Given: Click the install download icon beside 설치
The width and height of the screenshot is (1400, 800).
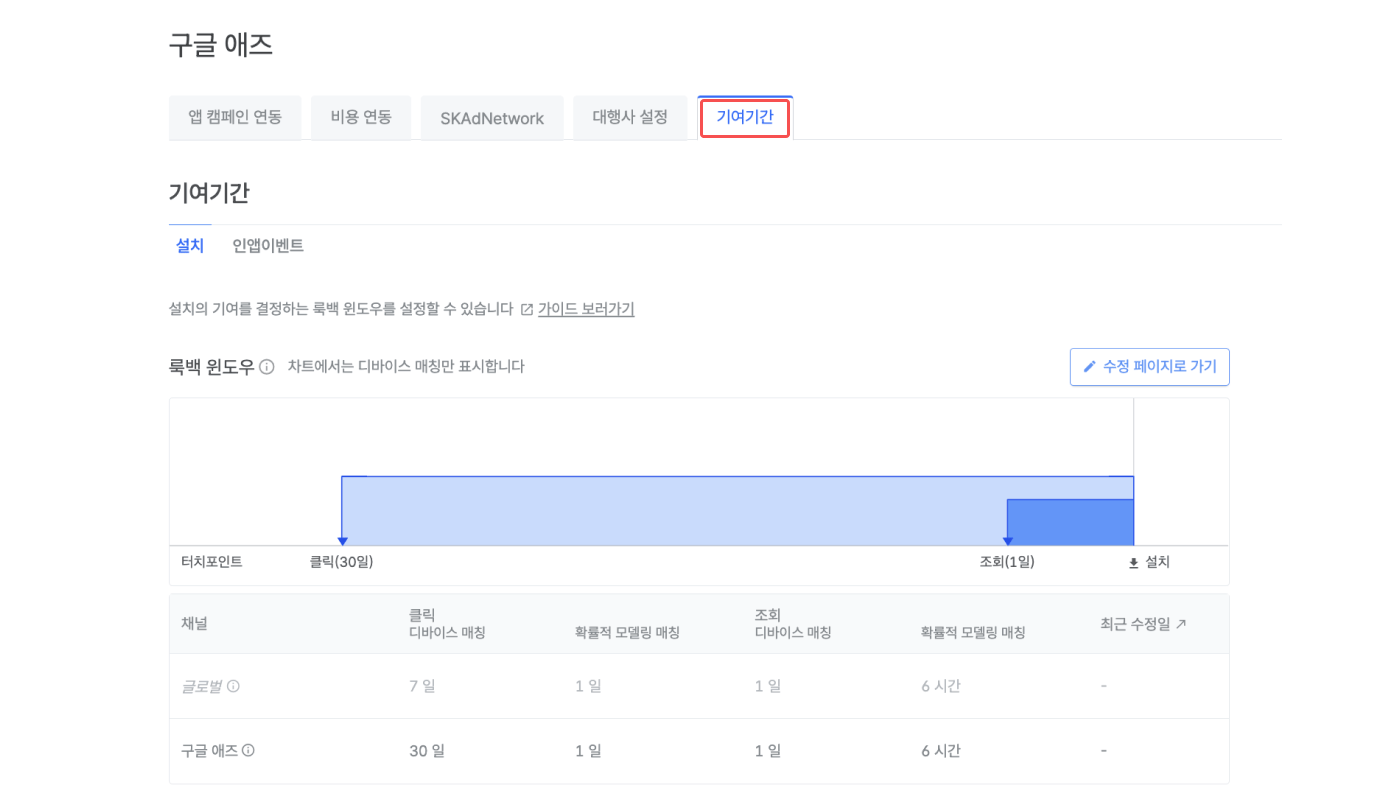Looking at the screenshot, I should point(1133,563).
